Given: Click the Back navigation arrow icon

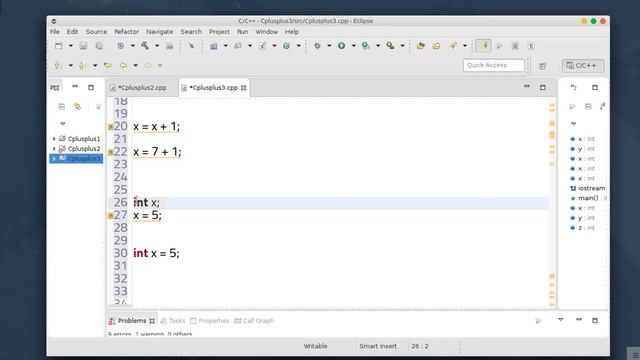Looking at the screenshot, I should [x=123, y=65].
